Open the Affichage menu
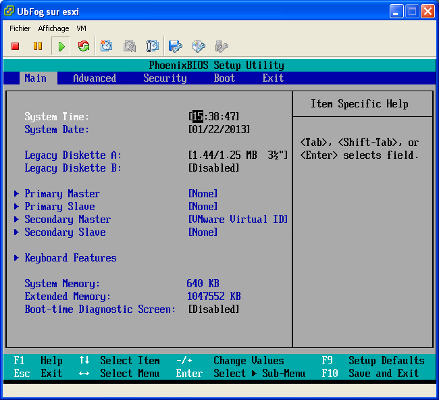 53,28
